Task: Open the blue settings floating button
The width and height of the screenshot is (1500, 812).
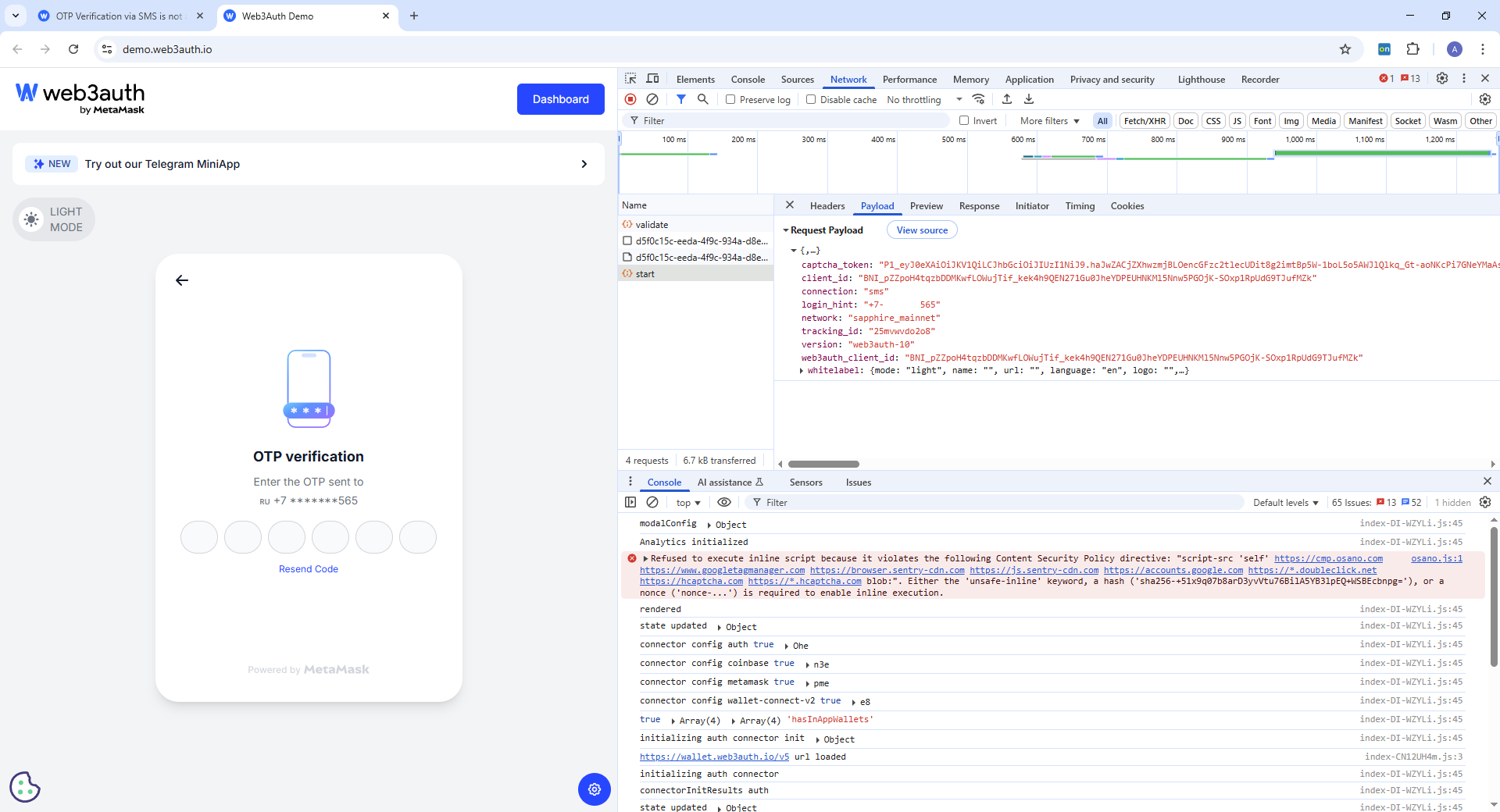Action: point(595,789)
